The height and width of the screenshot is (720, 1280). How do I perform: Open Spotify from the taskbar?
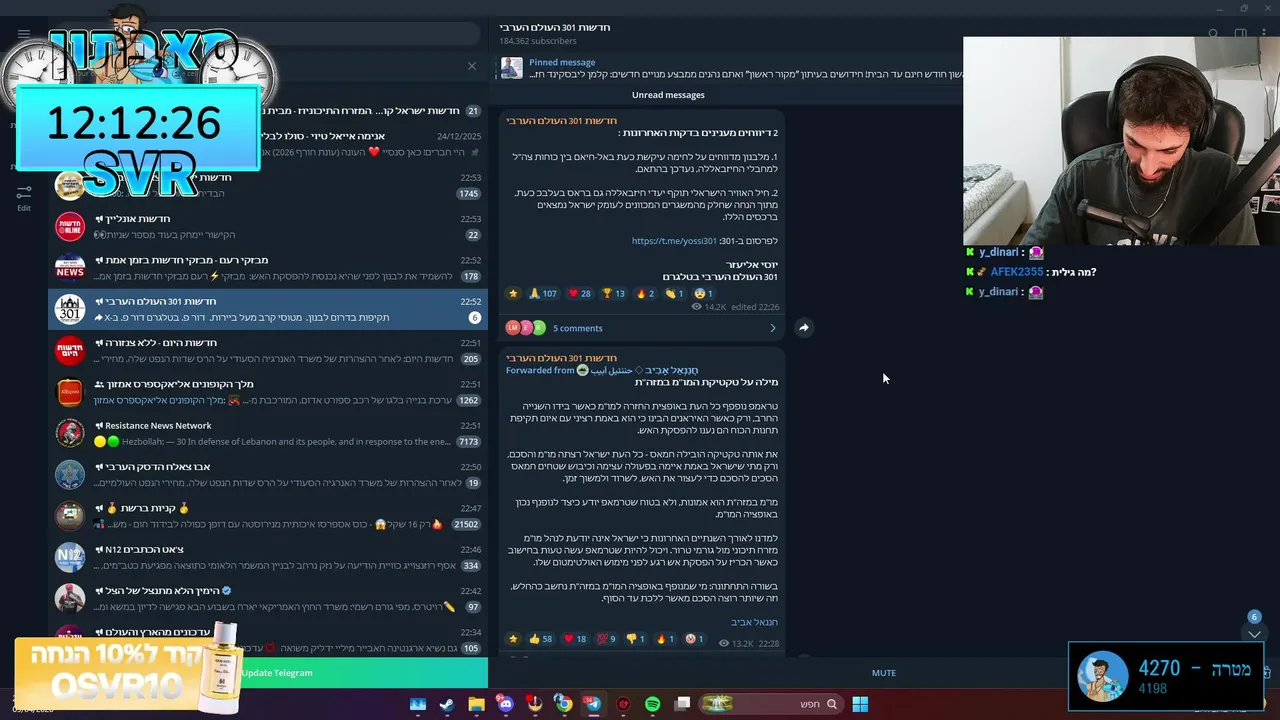pos(652,704)
